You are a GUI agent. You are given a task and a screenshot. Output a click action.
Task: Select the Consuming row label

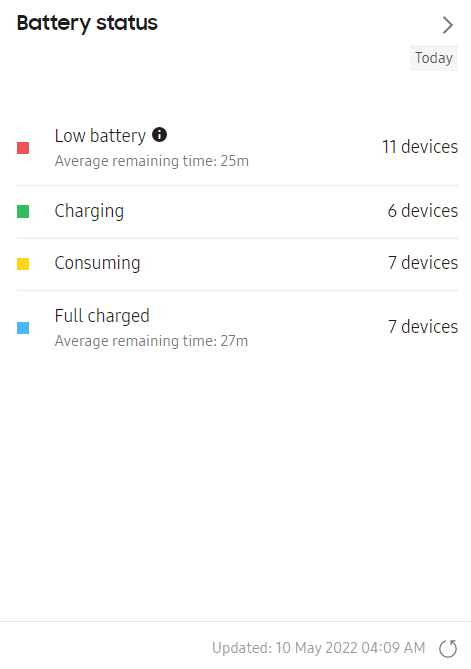(97, 264)
